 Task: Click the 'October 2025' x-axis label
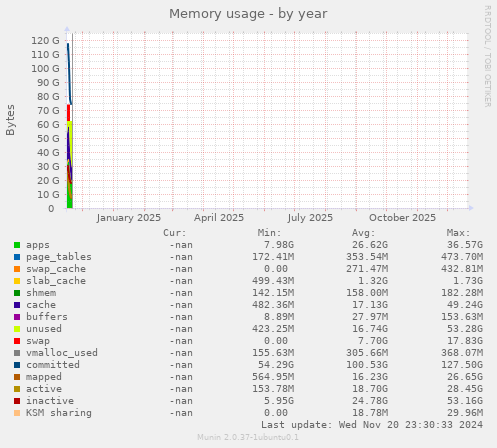(402, 218)
